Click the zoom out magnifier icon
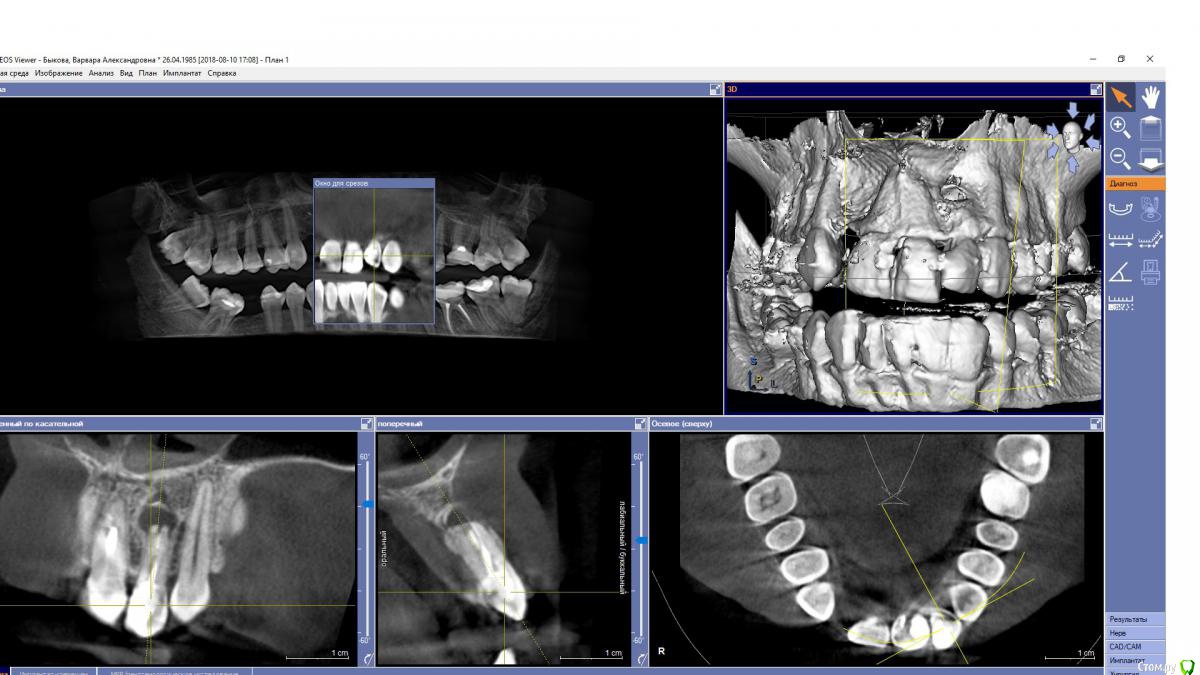1200x675 pixels. 1121,158
